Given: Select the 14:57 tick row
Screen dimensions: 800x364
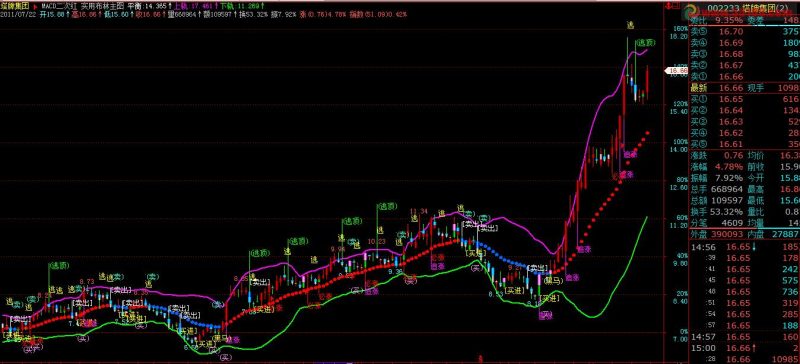Looking at the screenshot, I should tap(745, 337).
